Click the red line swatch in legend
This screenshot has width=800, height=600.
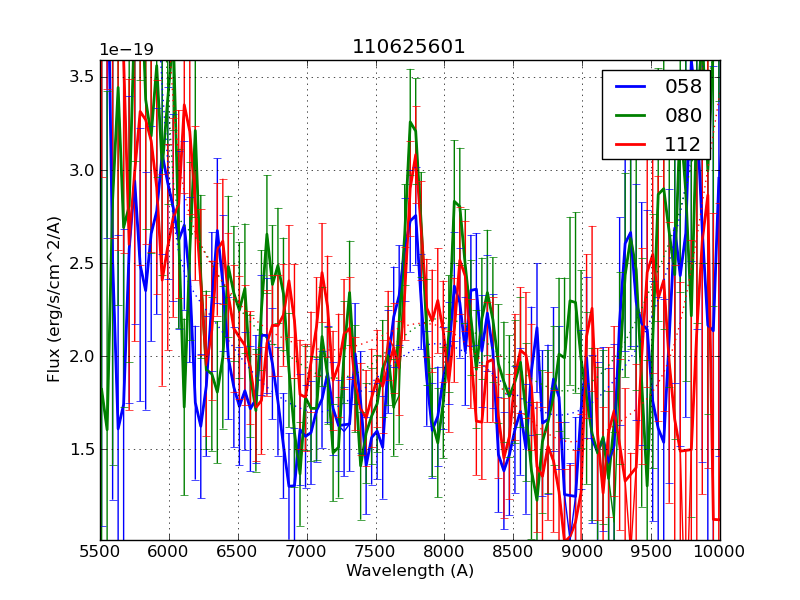click(630, 144)
